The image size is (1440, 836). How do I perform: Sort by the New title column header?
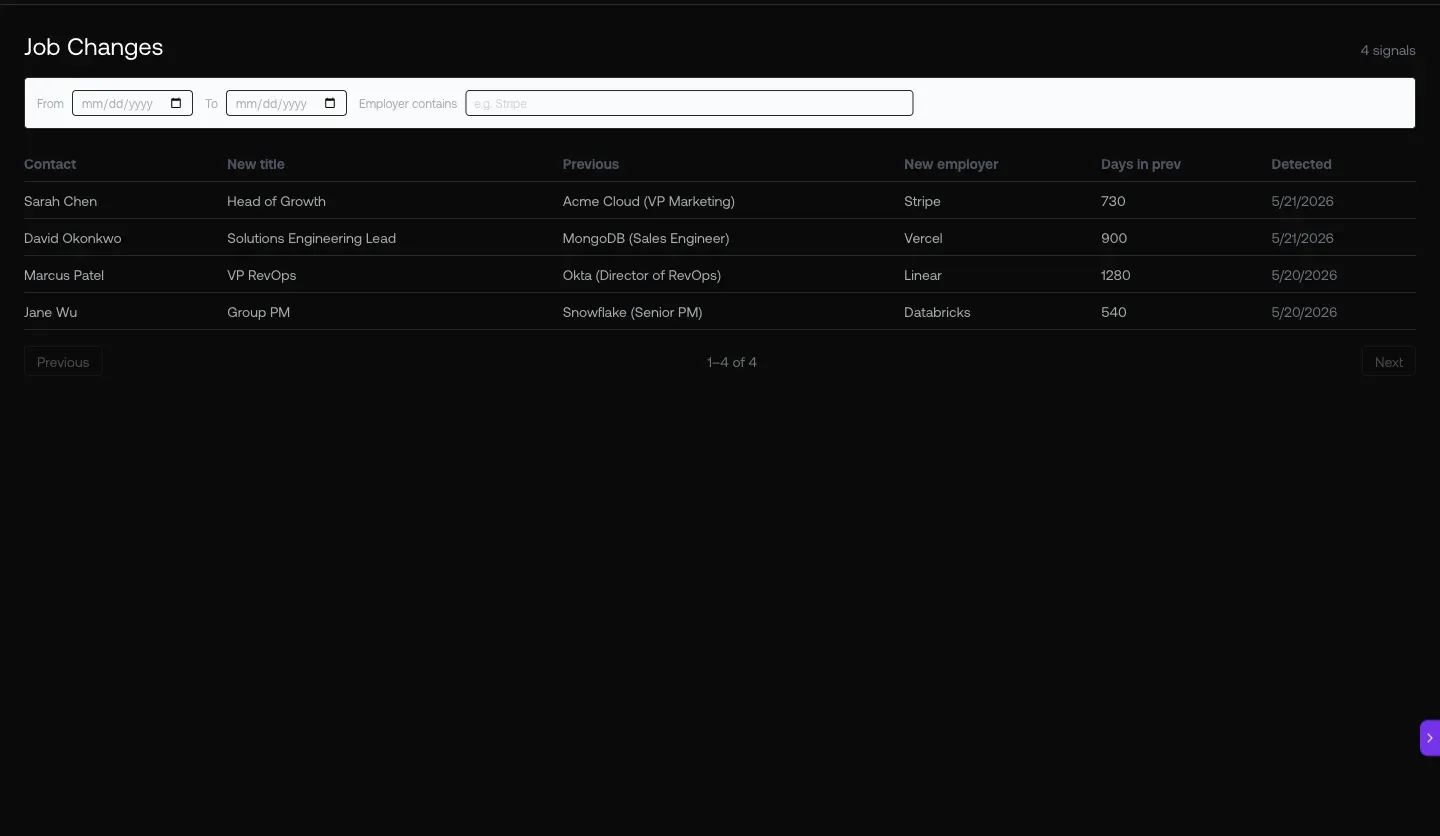[x=256, y=164]
